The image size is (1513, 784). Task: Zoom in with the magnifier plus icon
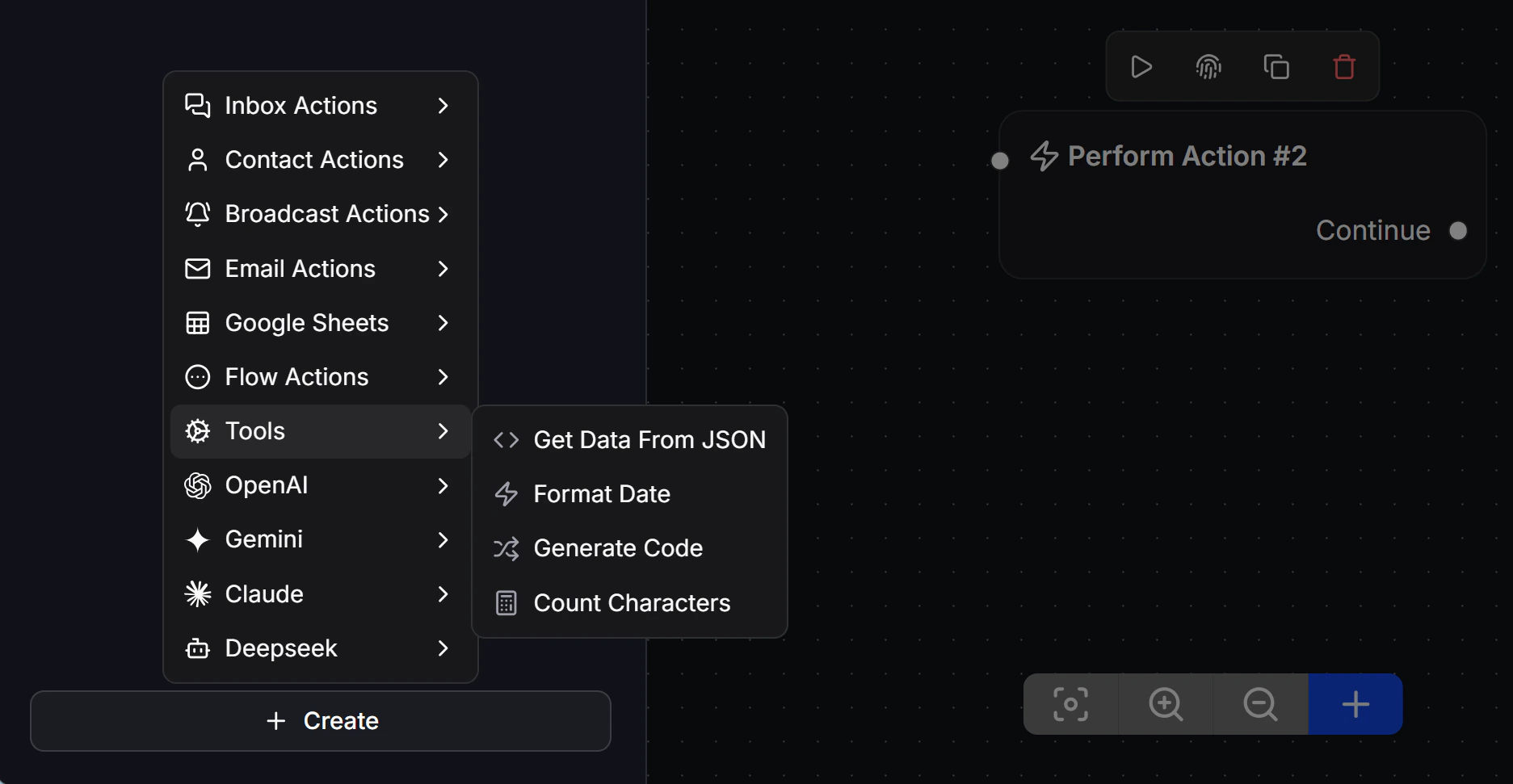point(1166,704)
